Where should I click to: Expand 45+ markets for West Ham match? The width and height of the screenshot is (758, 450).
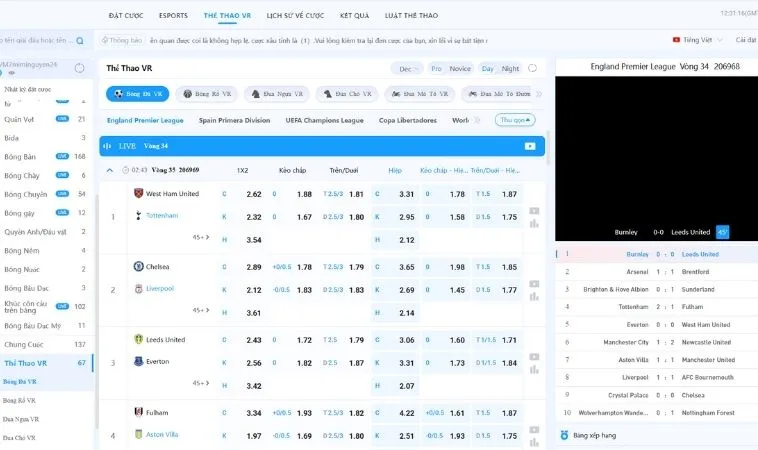(201, 237)
